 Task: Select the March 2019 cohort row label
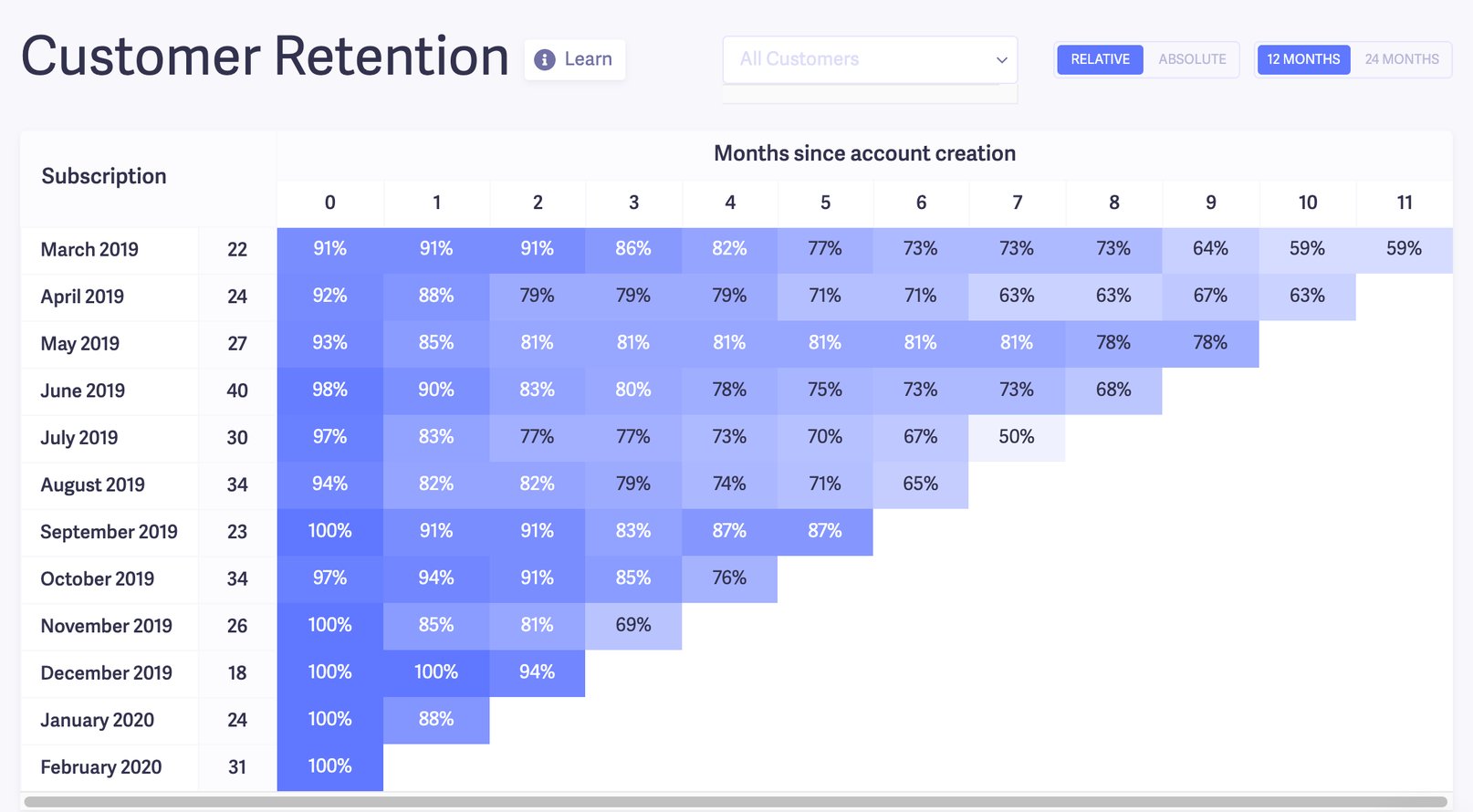[x=89, y=249]
